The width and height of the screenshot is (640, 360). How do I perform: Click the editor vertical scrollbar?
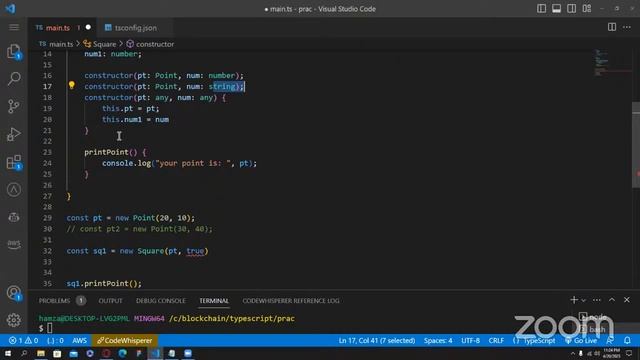636,145
